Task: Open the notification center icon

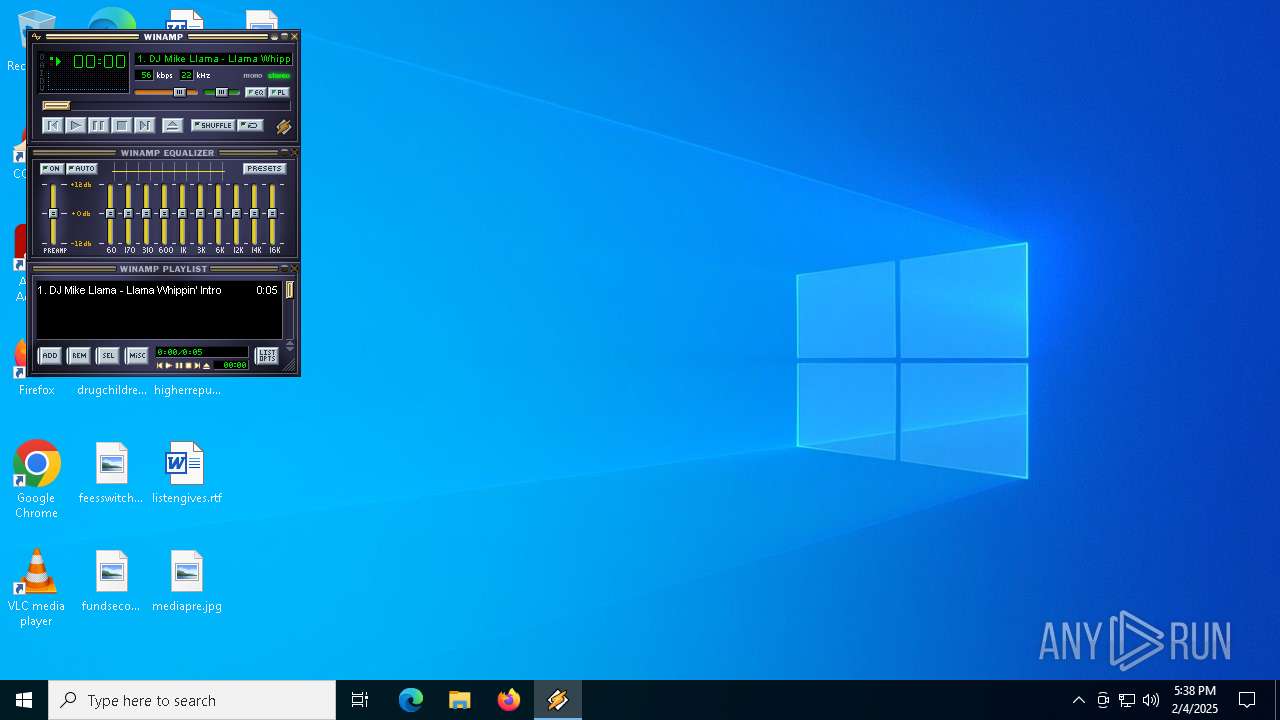Action: [x=1247, y=700]
